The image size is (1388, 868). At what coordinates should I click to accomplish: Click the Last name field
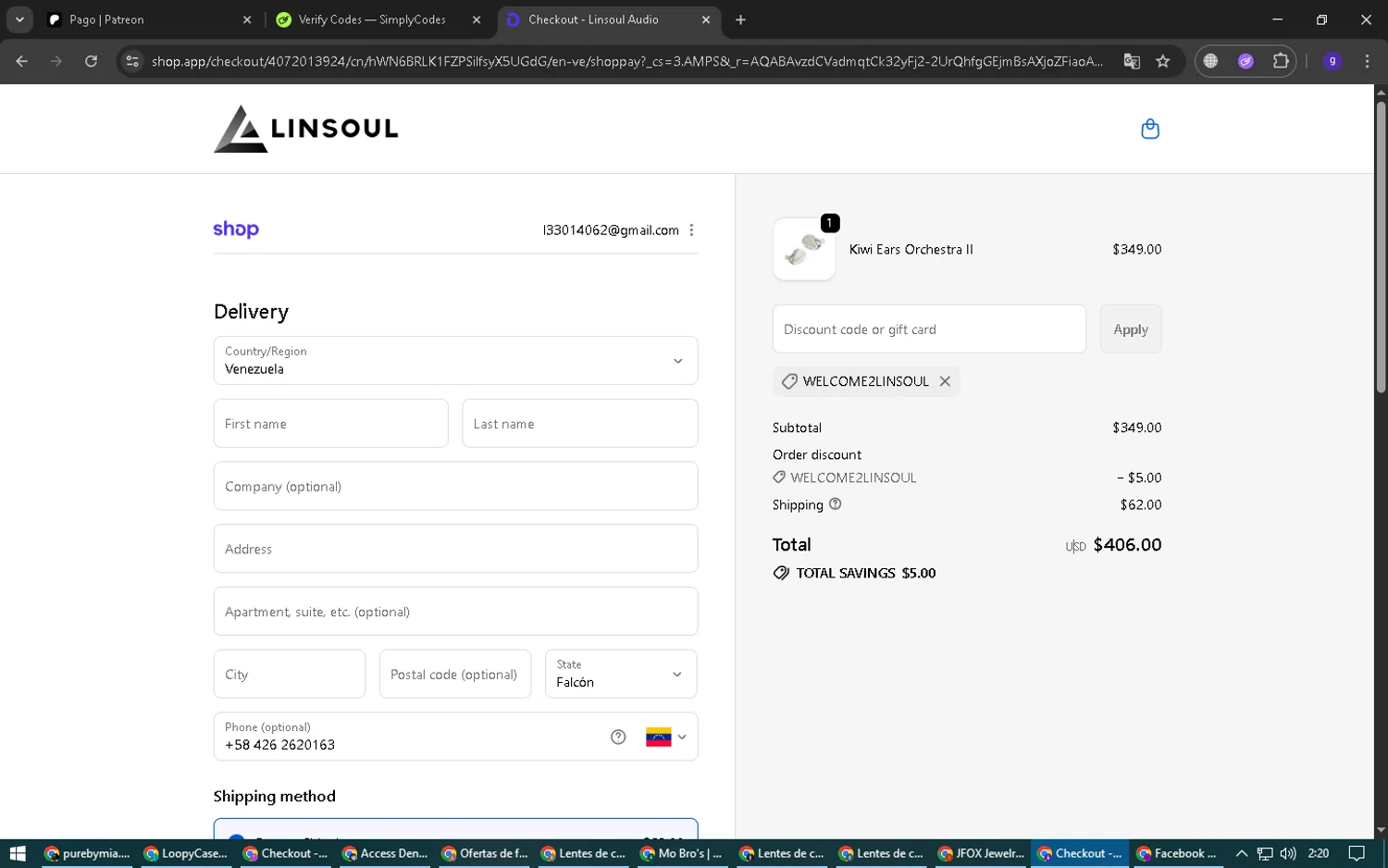coord(579,424)
